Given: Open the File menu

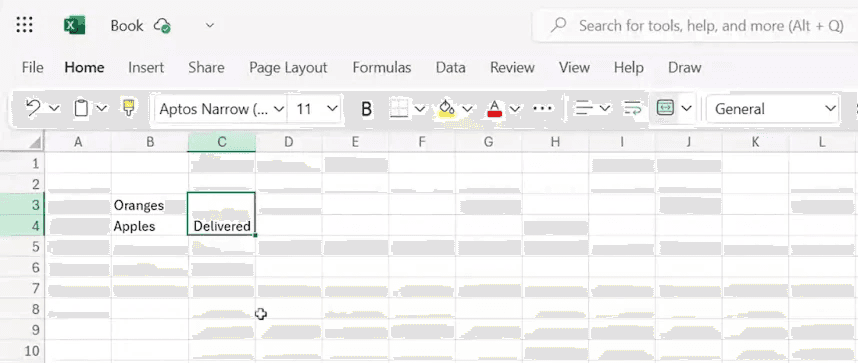Looking at the screenshot, I should [x=32, y=67].
